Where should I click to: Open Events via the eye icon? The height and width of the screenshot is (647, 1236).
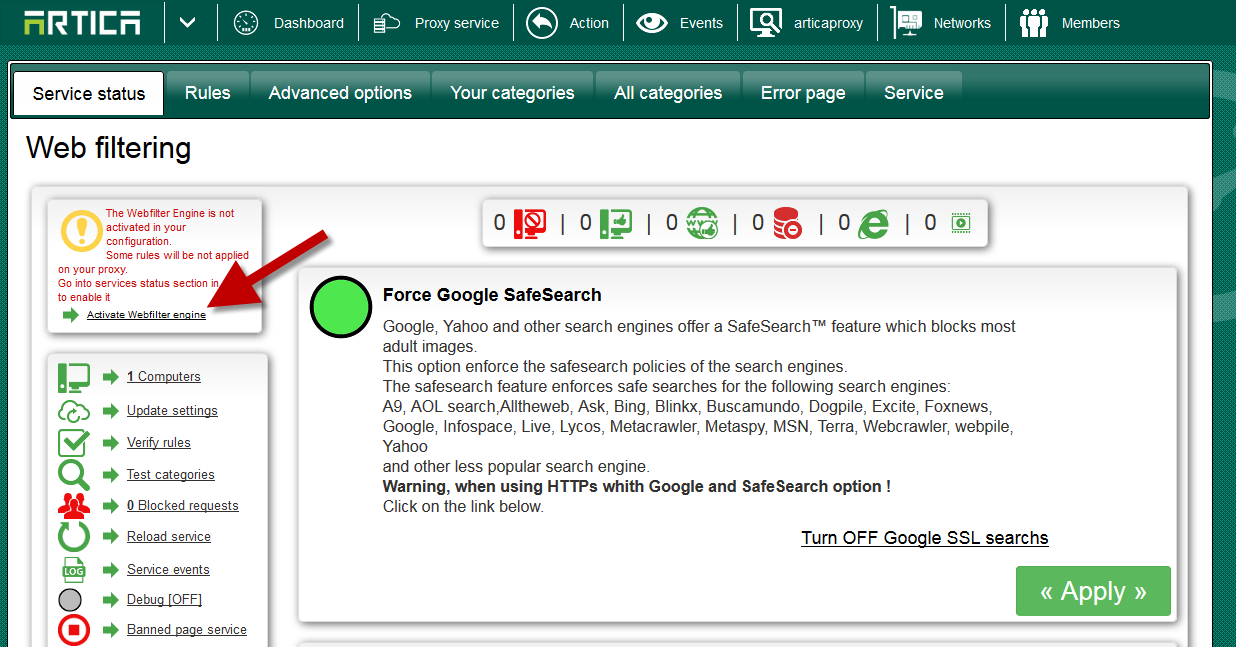652,23
